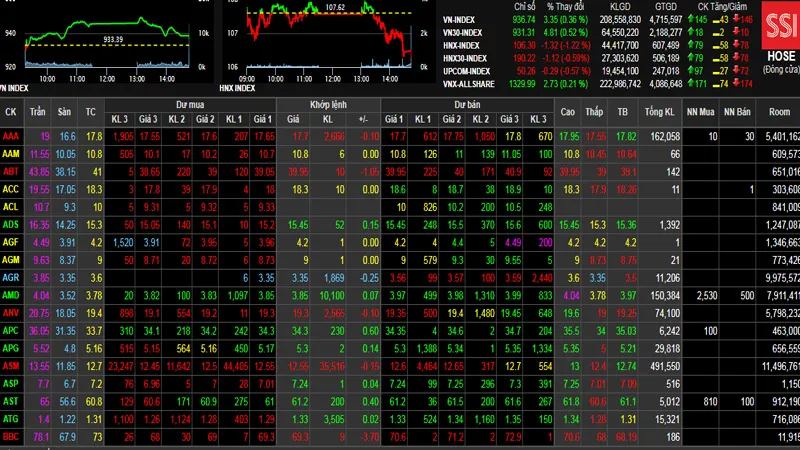800x450 pixels.
Task: Select ticker AGF
Action: tap(11, 242)
